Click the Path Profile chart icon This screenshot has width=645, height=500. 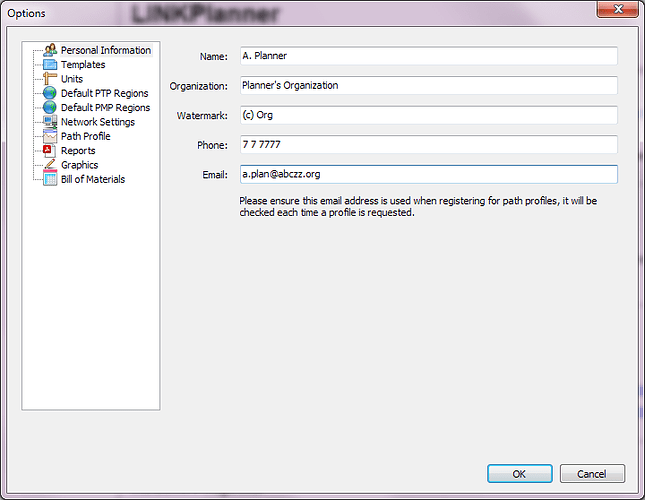tap(50, 136)
